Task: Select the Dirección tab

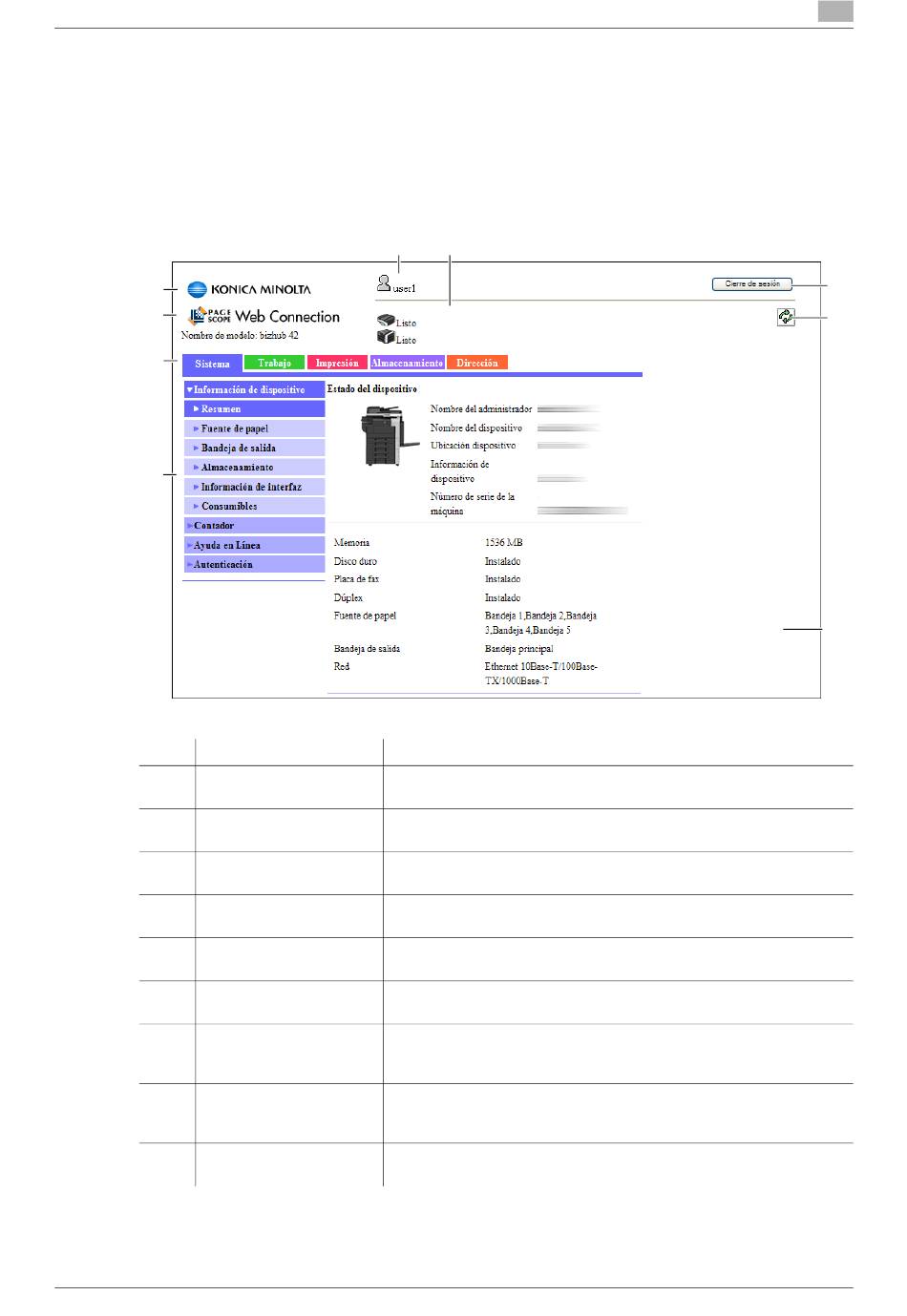Action: tap(477, 363)
